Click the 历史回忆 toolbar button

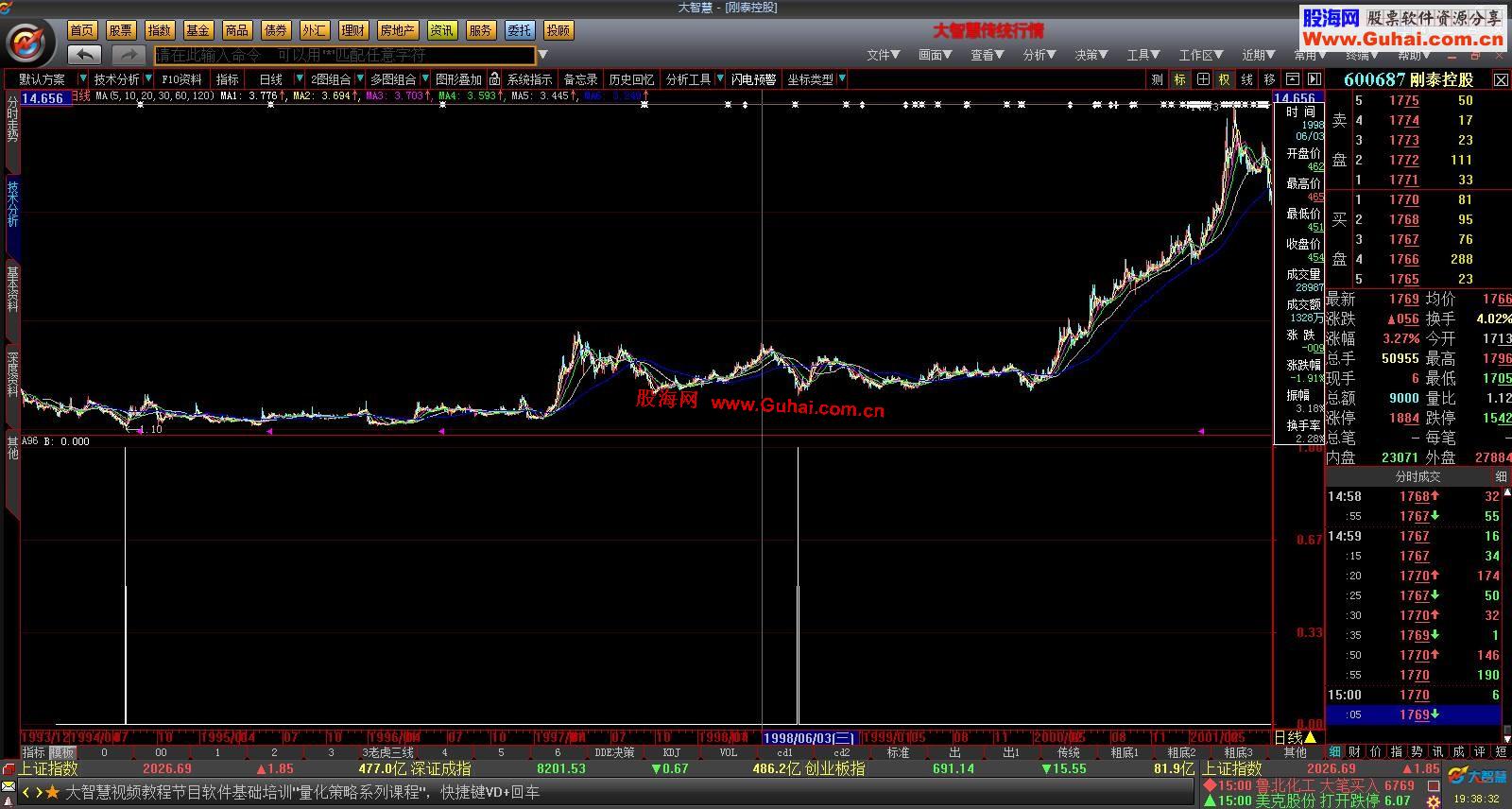[x=631, y=79]
